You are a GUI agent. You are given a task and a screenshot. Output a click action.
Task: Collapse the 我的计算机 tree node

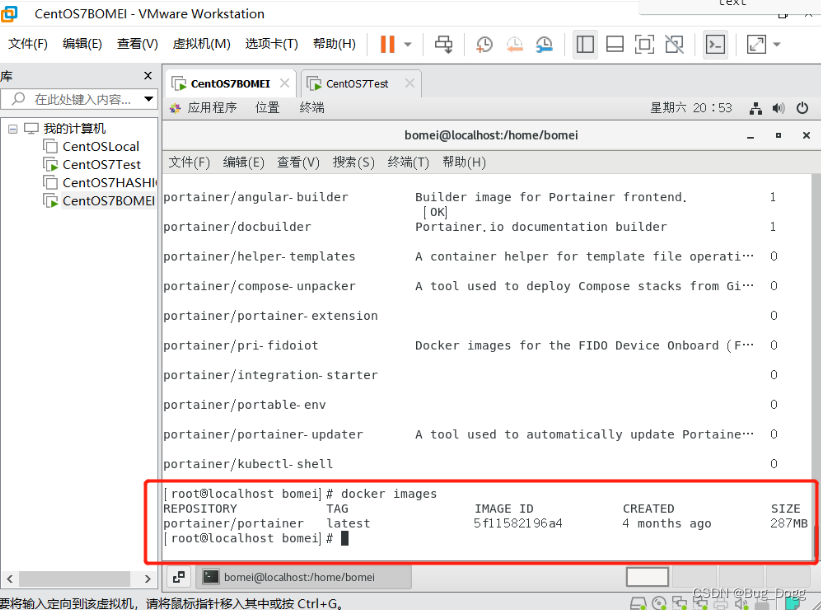(x=13, y=129)
